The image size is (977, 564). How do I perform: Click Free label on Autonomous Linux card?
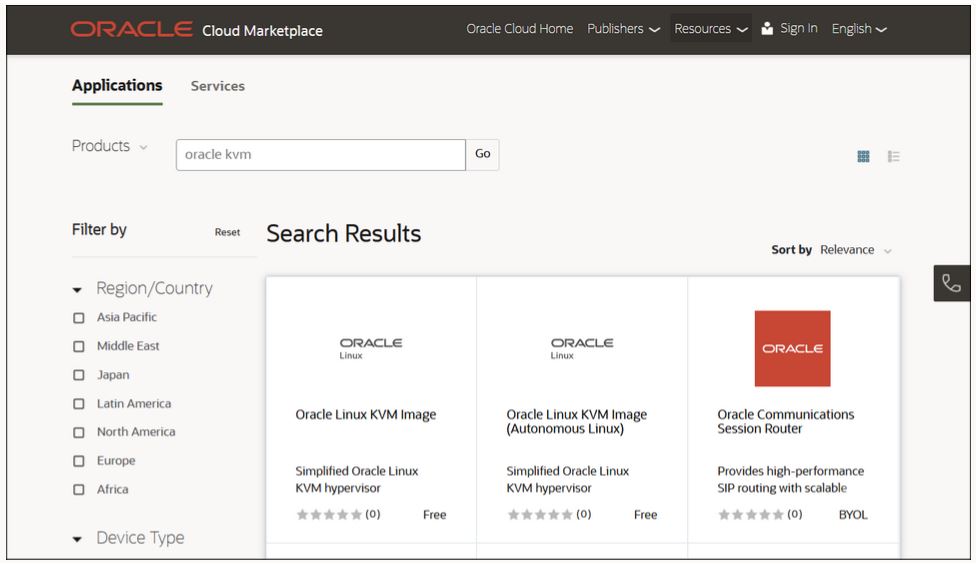click(x=646, y=515)
